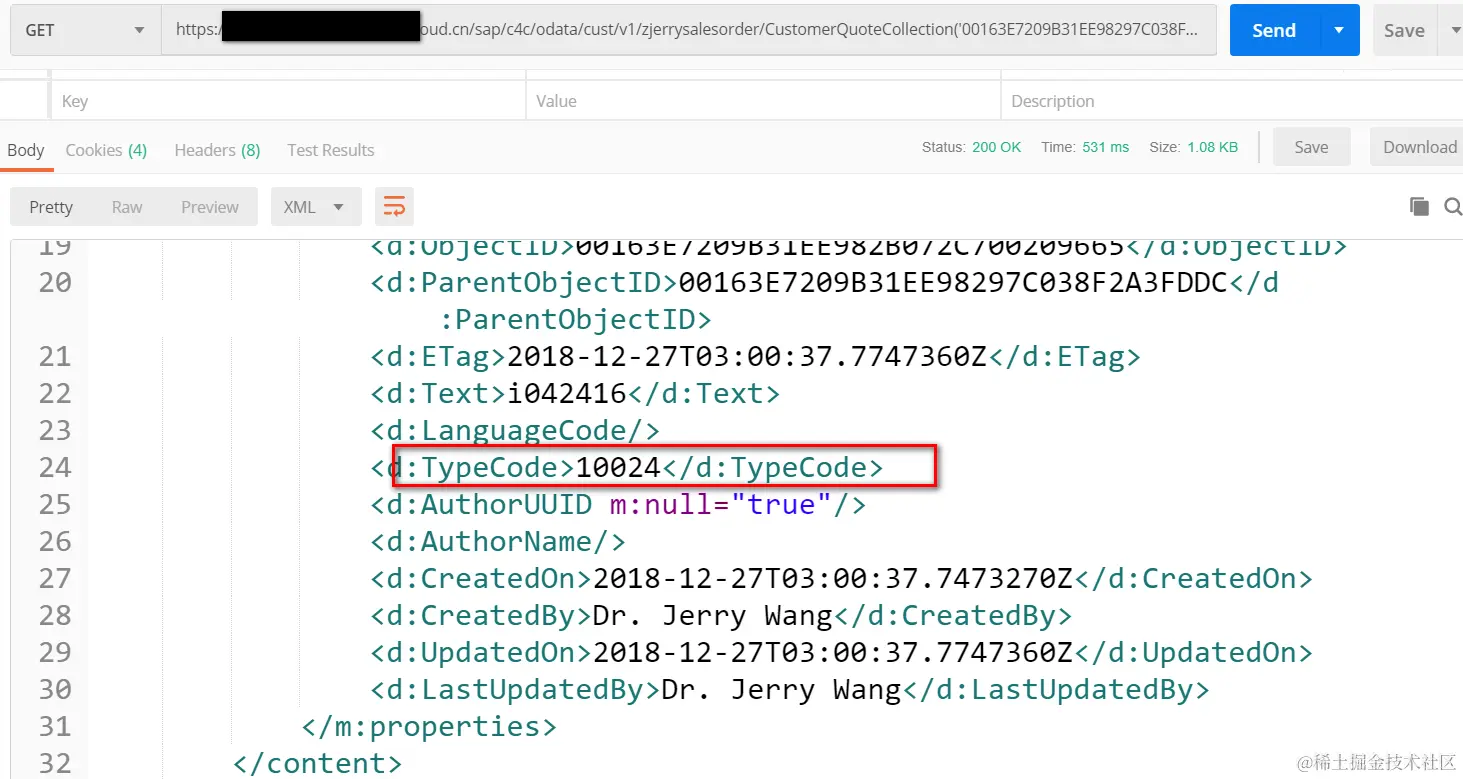Save the request using top Save button

(x=1404, y=30)
